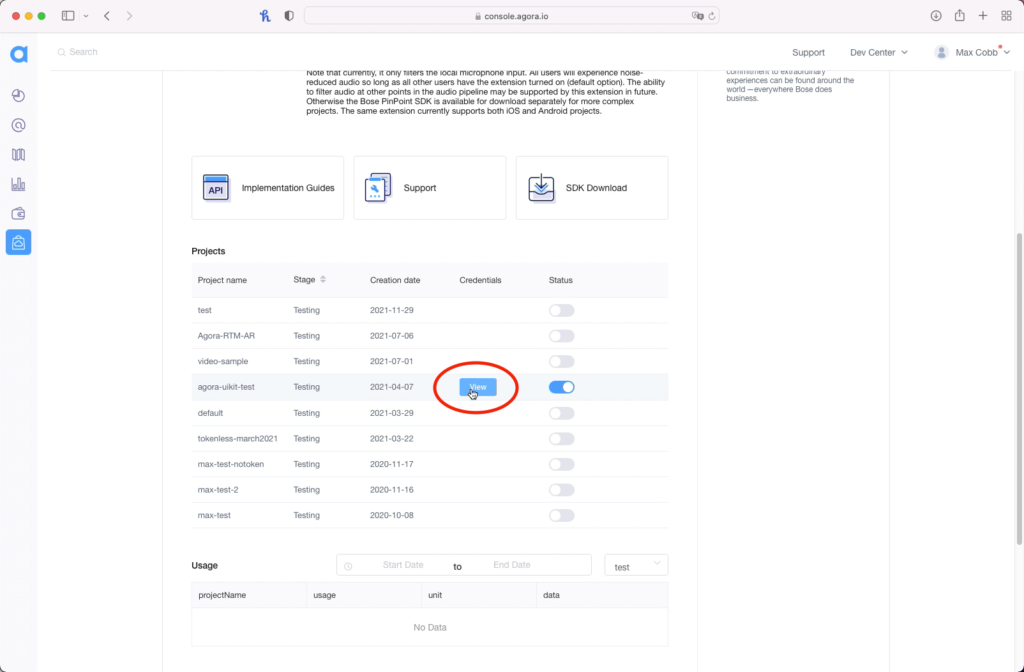1024x672 pixels.
Task: Expand the Dev Center dropdown
Action: pyautogui.click(x=878, y=52)
